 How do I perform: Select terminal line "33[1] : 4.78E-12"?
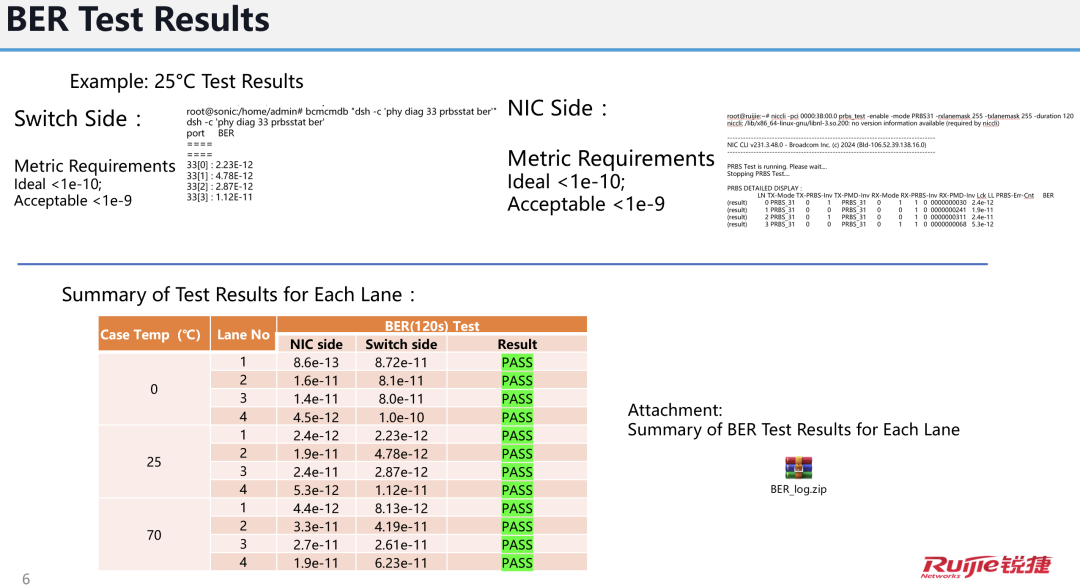[220, 176]
